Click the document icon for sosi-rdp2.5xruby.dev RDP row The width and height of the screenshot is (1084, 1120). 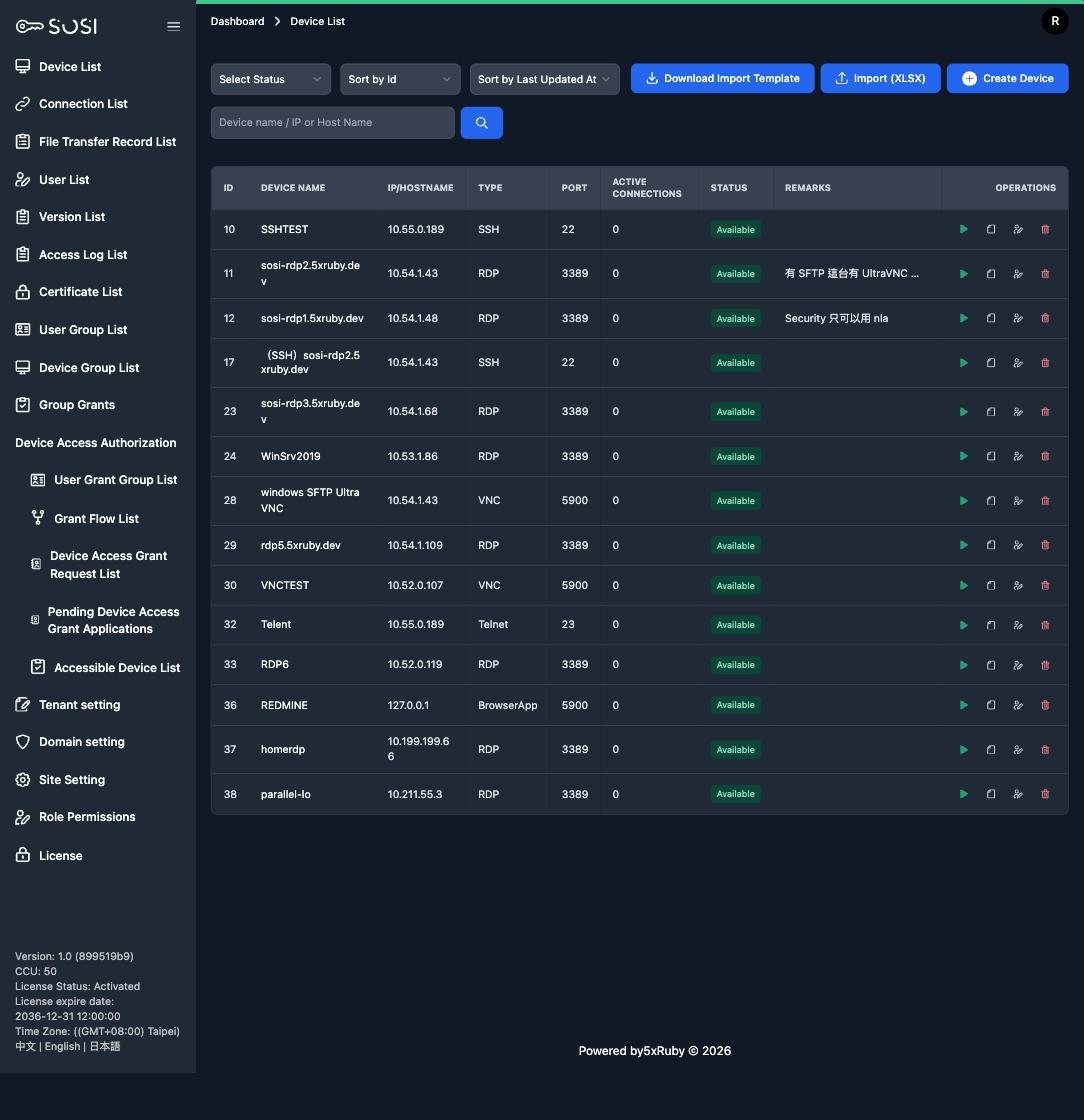pos(990,274)
